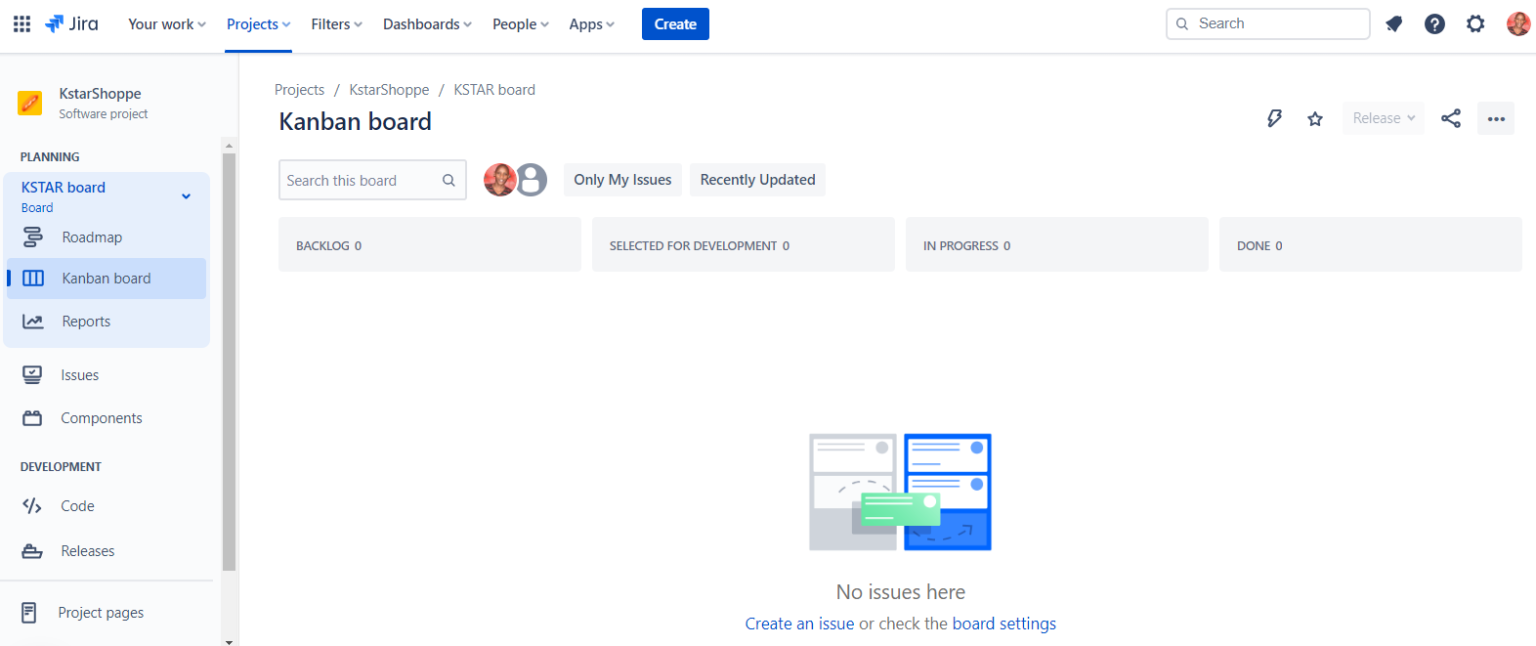Open Releases in the sidebar
This screenshot has height=646, width=1536.
88,550
